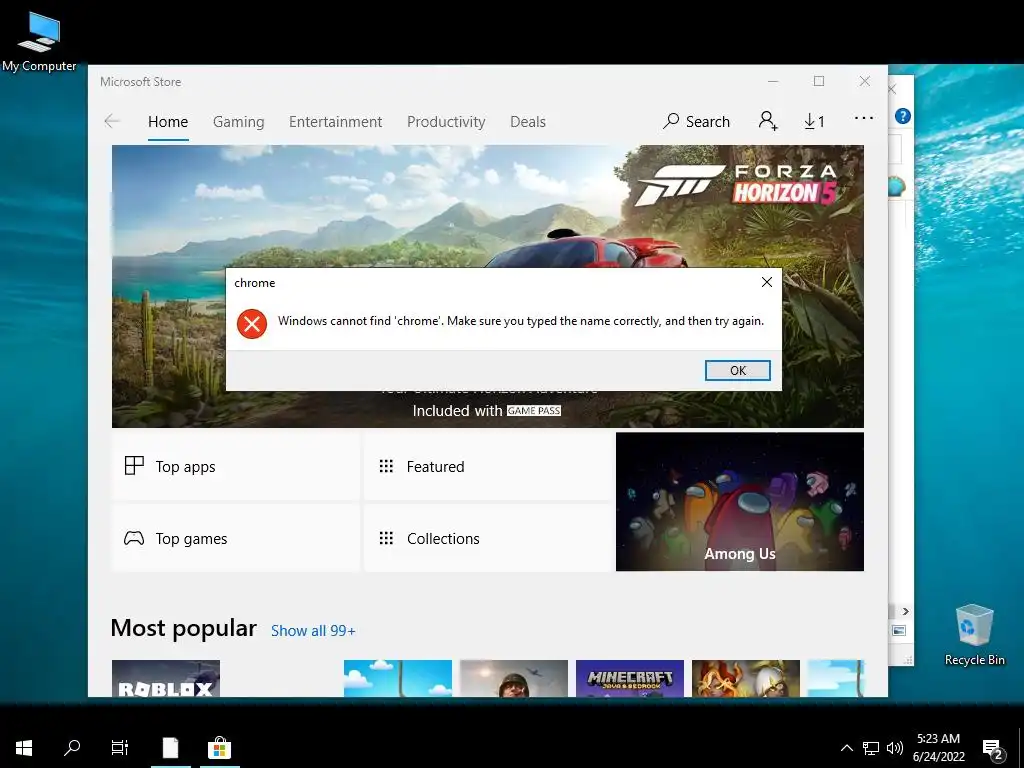This screenshot has width=1024, height=768.
Task: Open the Minecraft game thumbnail
Action: tap(630, 678)
